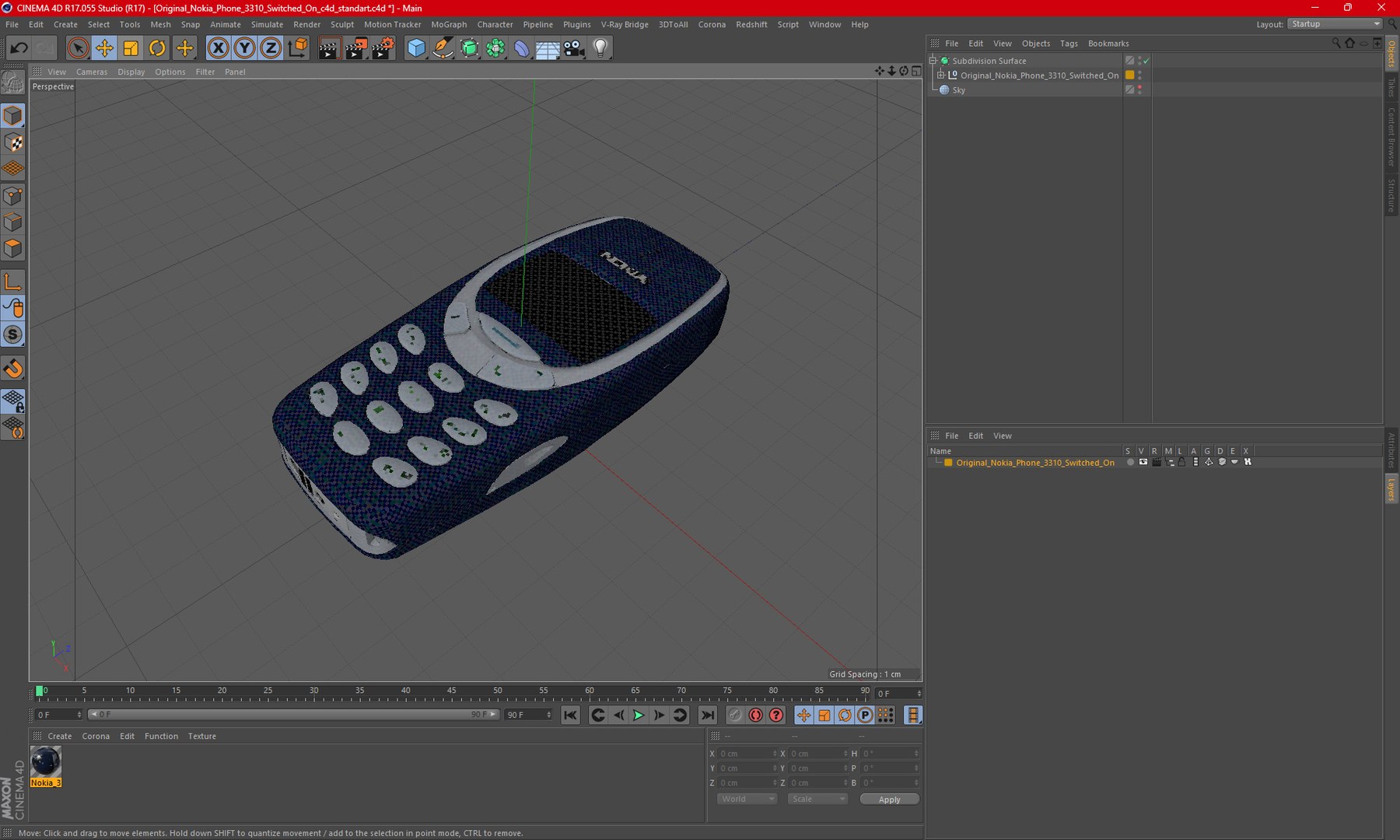
Task: Open the spline pen tool
Action: point(443,48)
